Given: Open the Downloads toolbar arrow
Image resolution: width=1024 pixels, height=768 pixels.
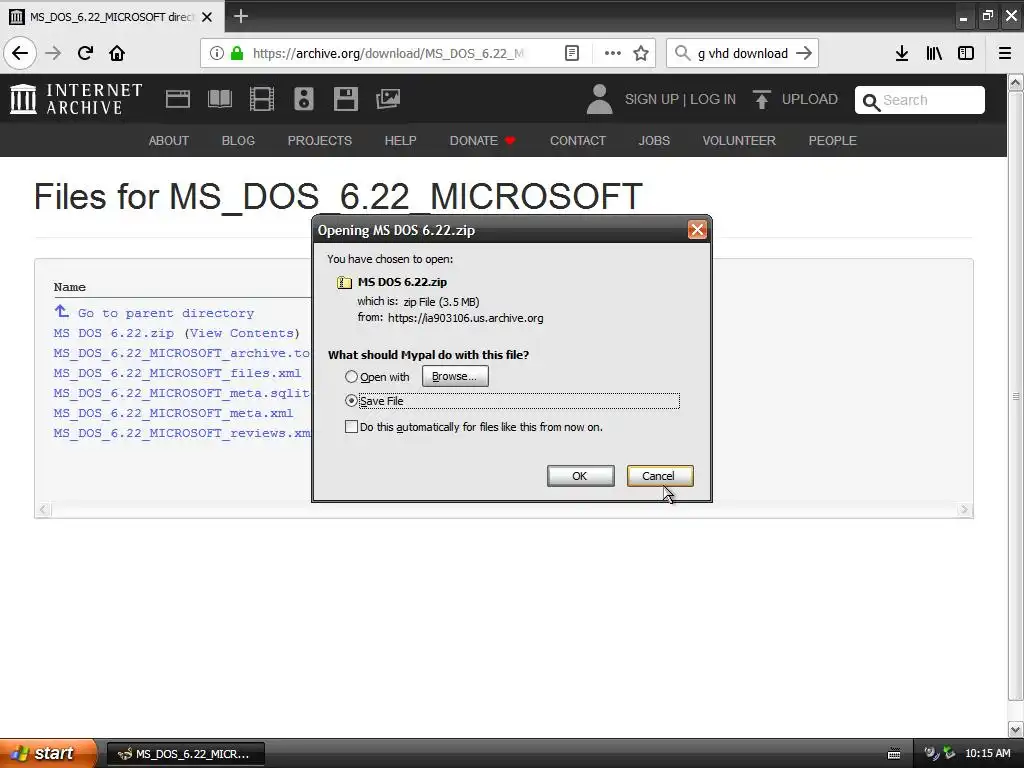Looking at the screenshot, I should click(x=902, y=53).
